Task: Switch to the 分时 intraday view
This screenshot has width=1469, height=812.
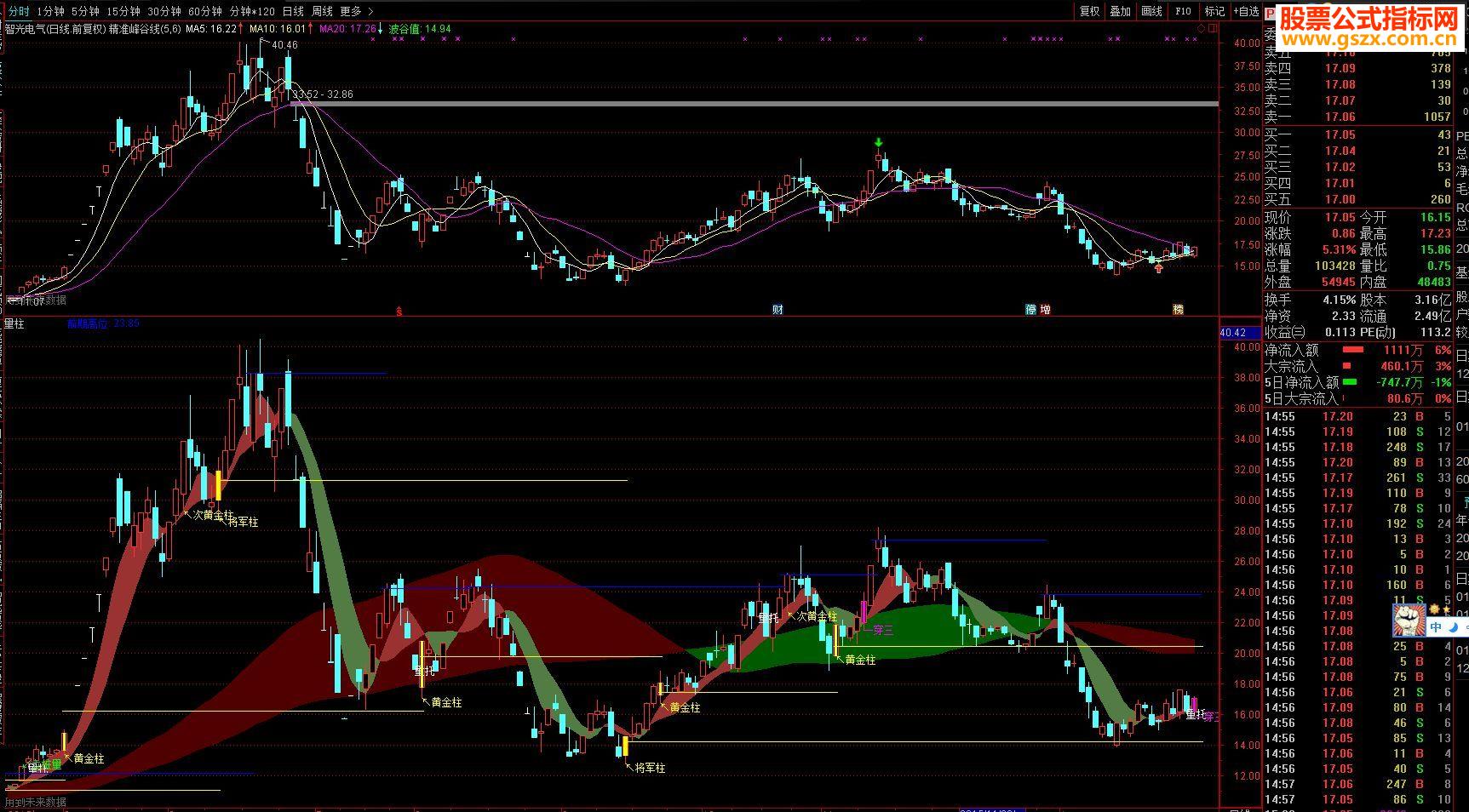Action: click(18, 11)
